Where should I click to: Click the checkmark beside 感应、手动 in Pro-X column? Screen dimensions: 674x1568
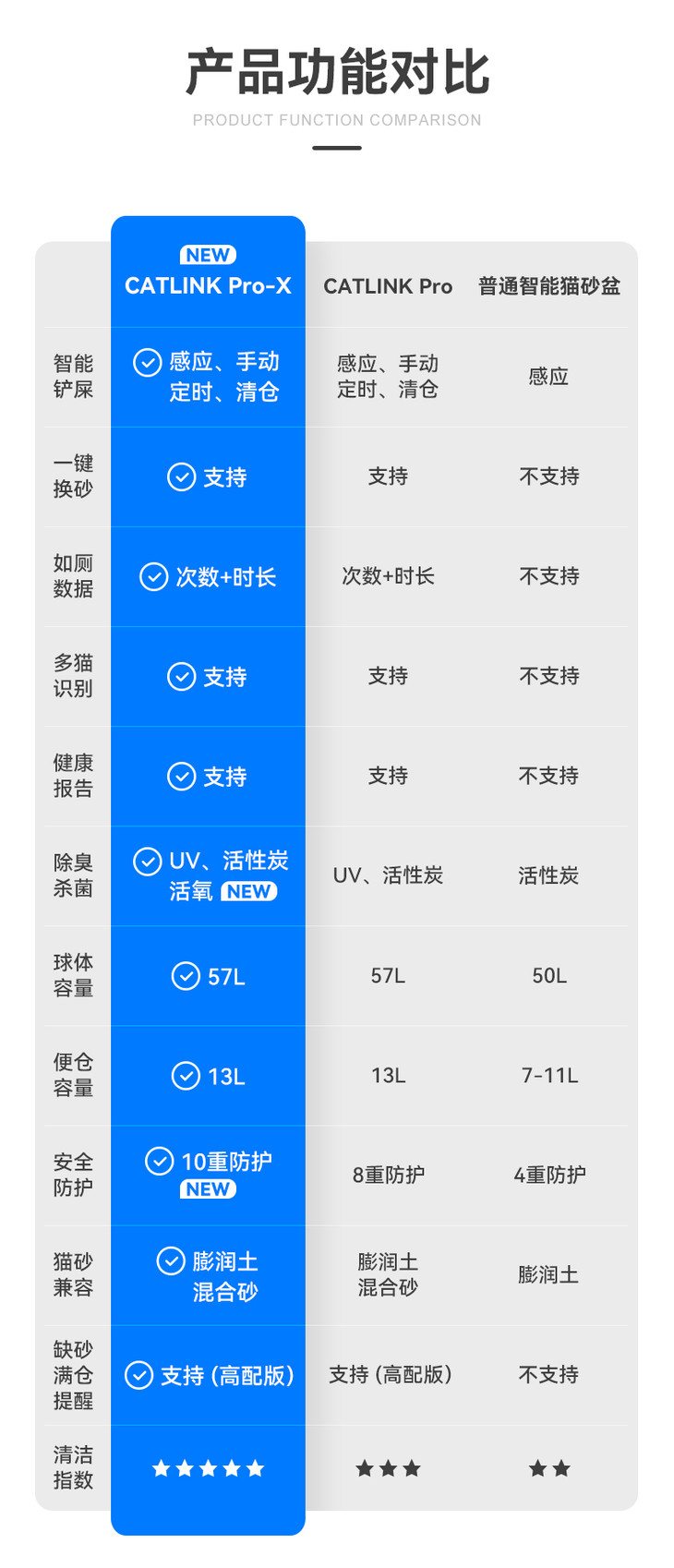coord(148,362)
